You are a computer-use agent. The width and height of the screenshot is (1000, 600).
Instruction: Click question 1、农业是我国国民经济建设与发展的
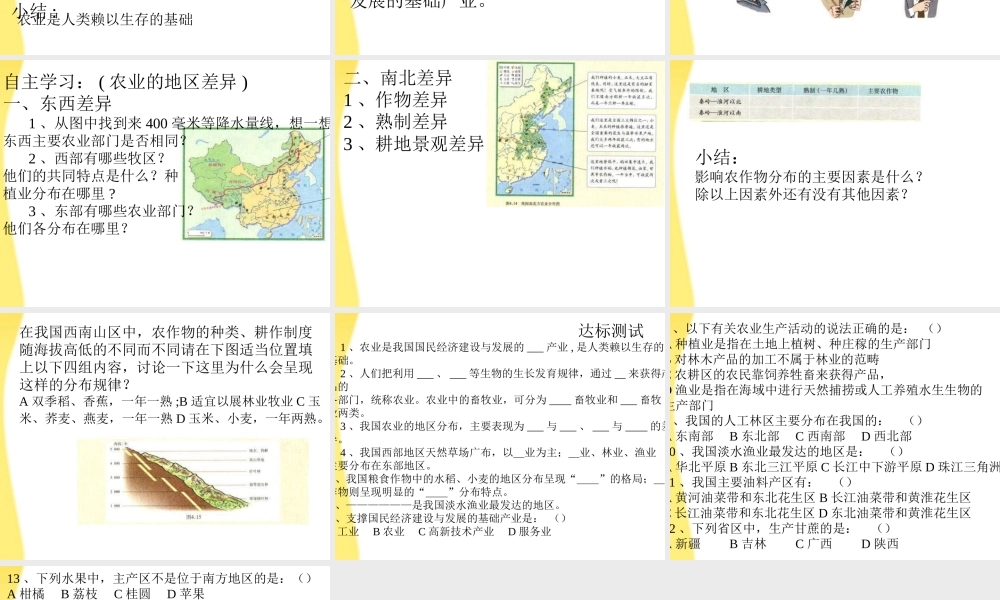point(501,353)
